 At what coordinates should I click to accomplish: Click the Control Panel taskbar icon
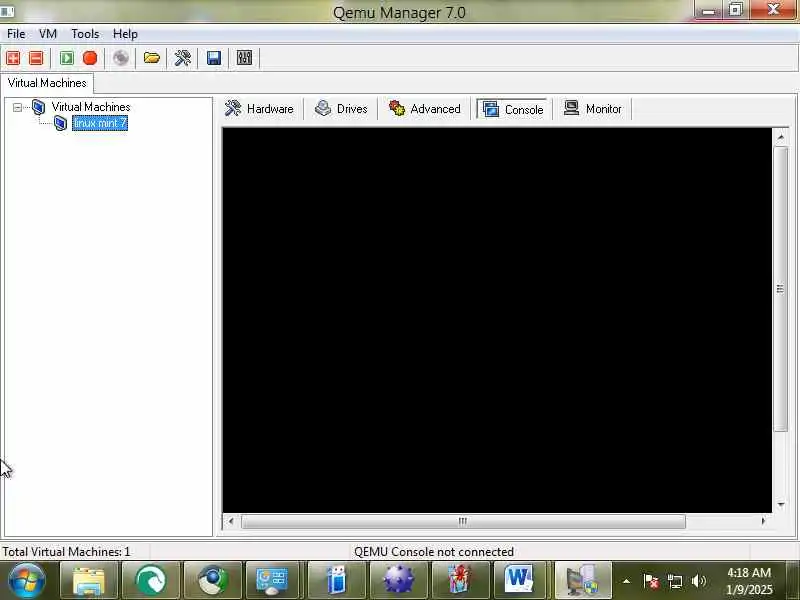click(274, 581)
